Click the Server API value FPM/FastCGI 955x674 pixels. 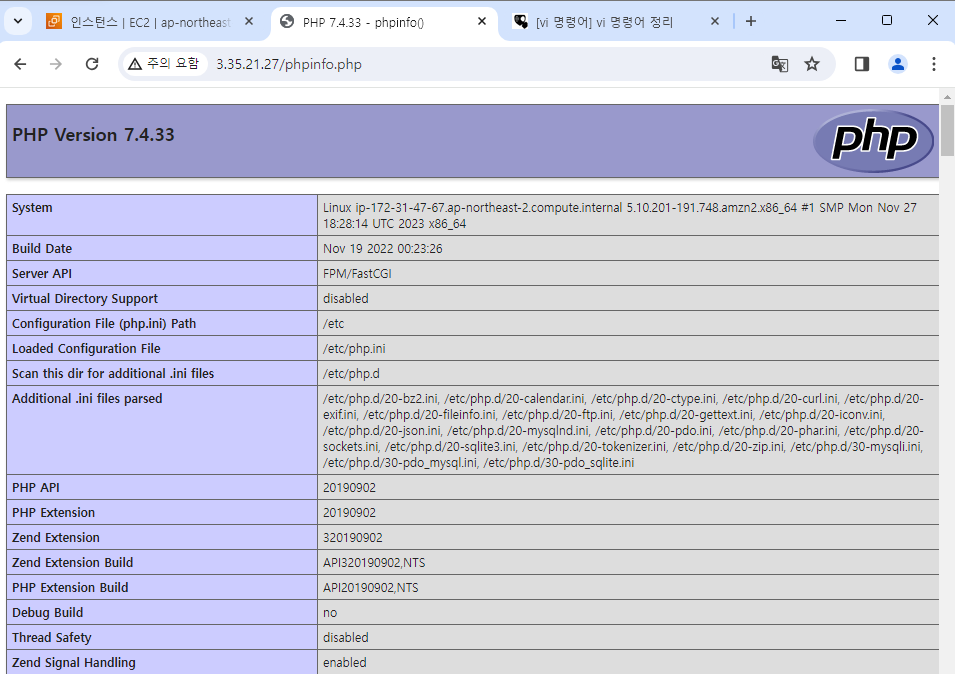point(357,273)
